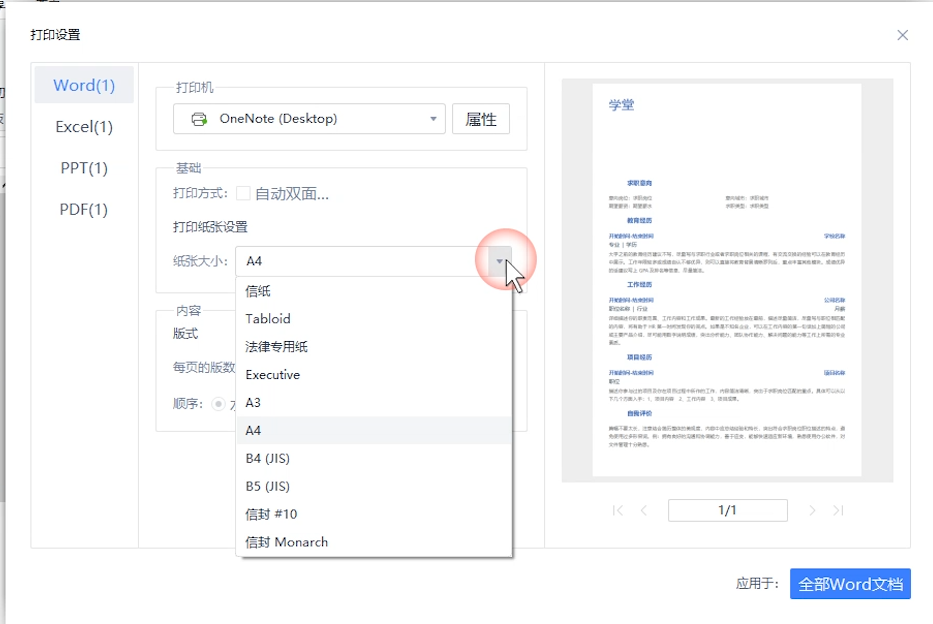
Task: Click the printer icon beside OneNote (Desktop)
Action: pyautogui.click(x=199, y=119)
